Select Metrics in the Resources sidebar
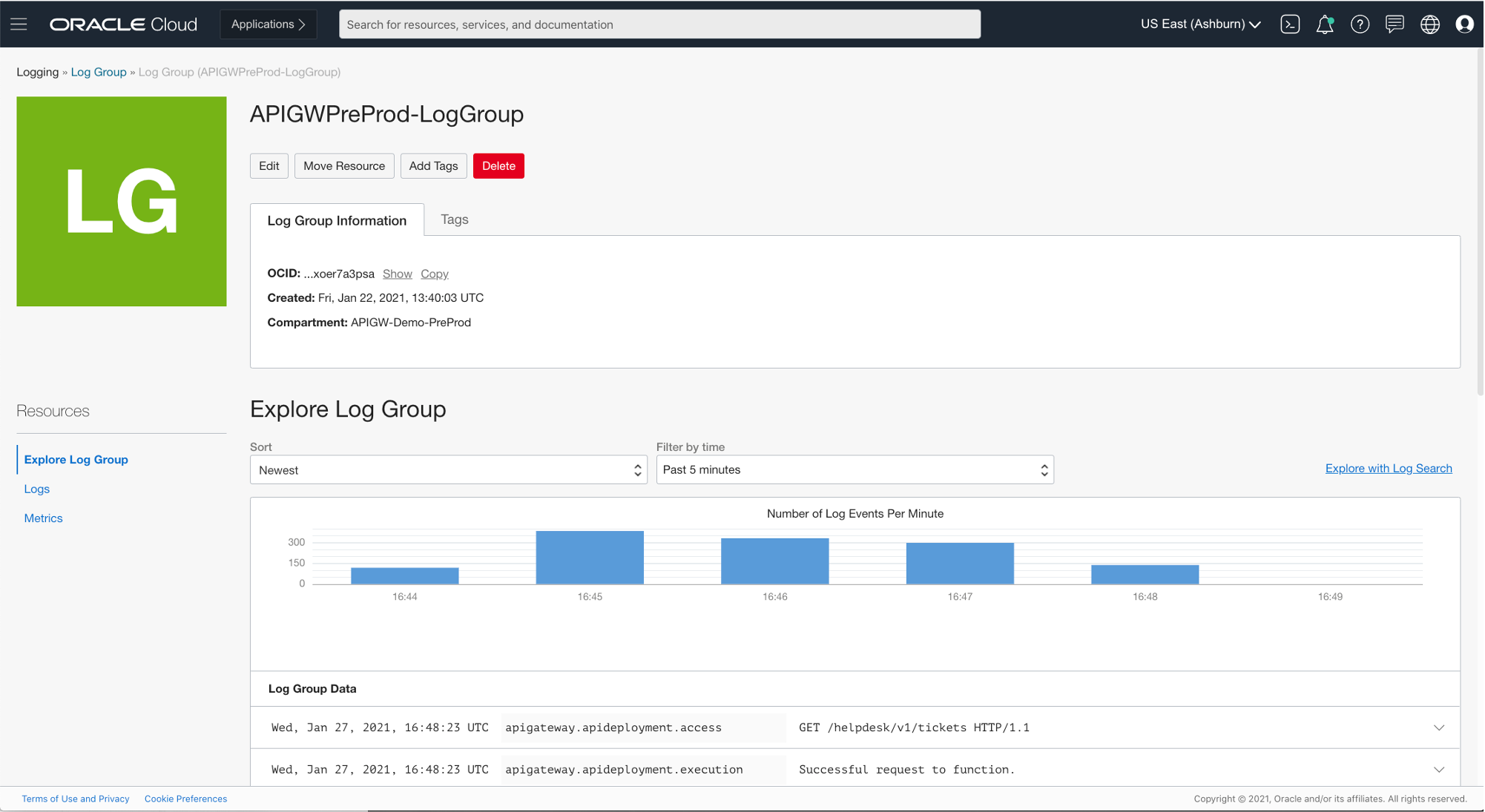 [43, 518]
